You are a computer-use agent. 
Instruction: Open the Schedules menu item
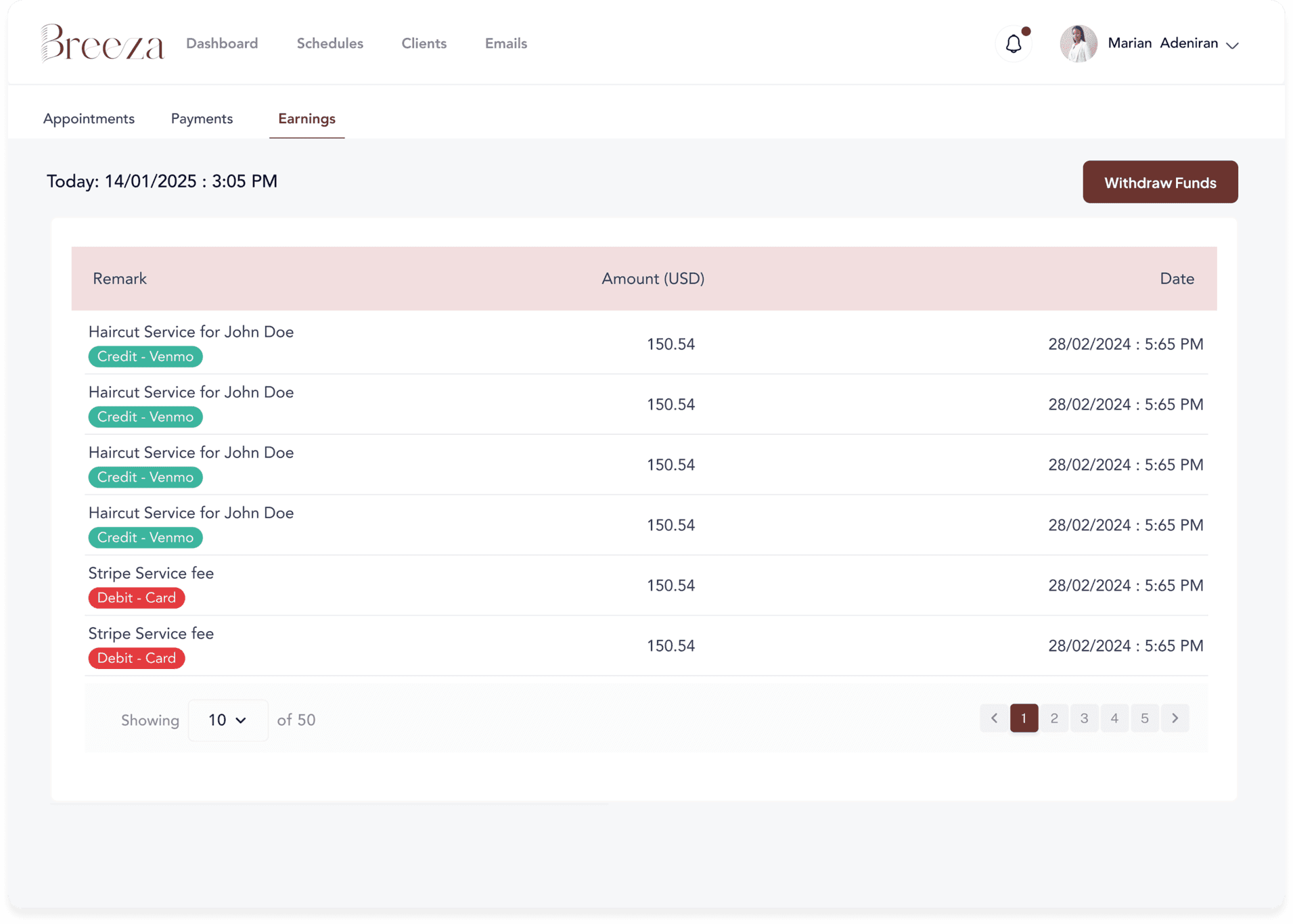coord(330,43)
